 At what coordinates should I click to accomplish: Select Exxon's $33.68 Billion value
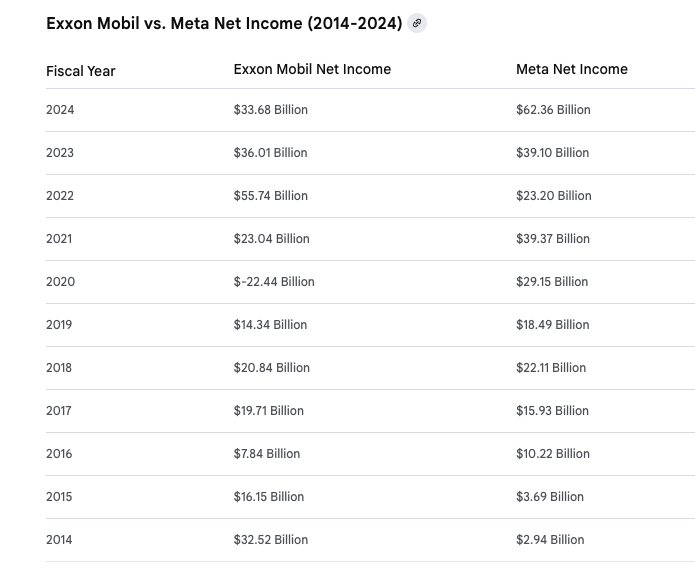tap(271, 110)
